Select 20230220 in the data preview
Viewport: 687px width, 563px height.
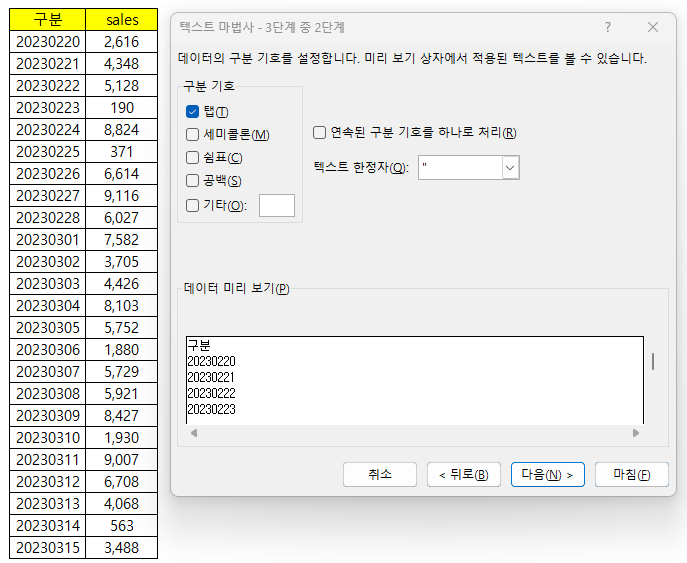coord(212,361)
